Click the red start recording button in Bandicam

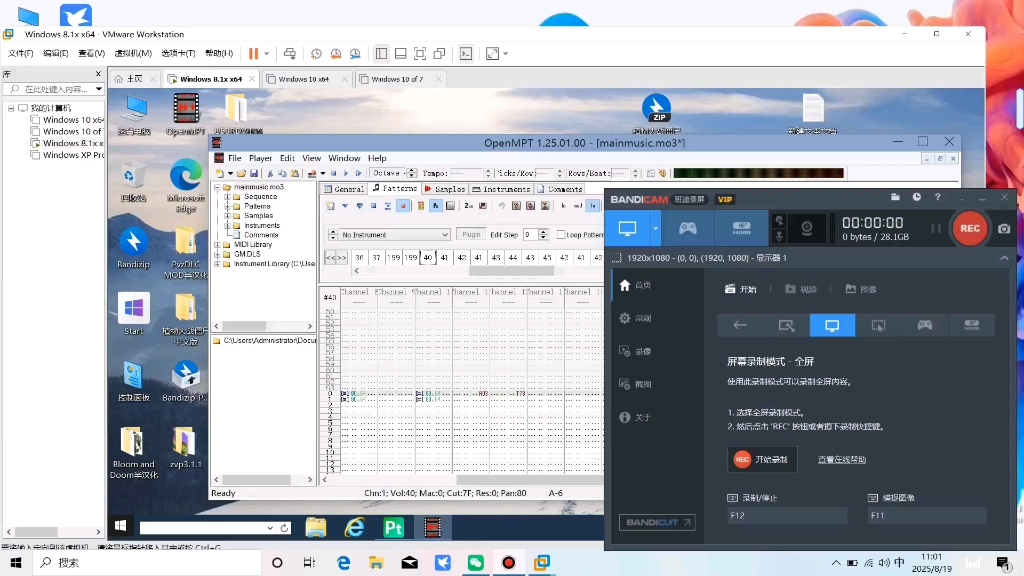click(x=762, y=460)
